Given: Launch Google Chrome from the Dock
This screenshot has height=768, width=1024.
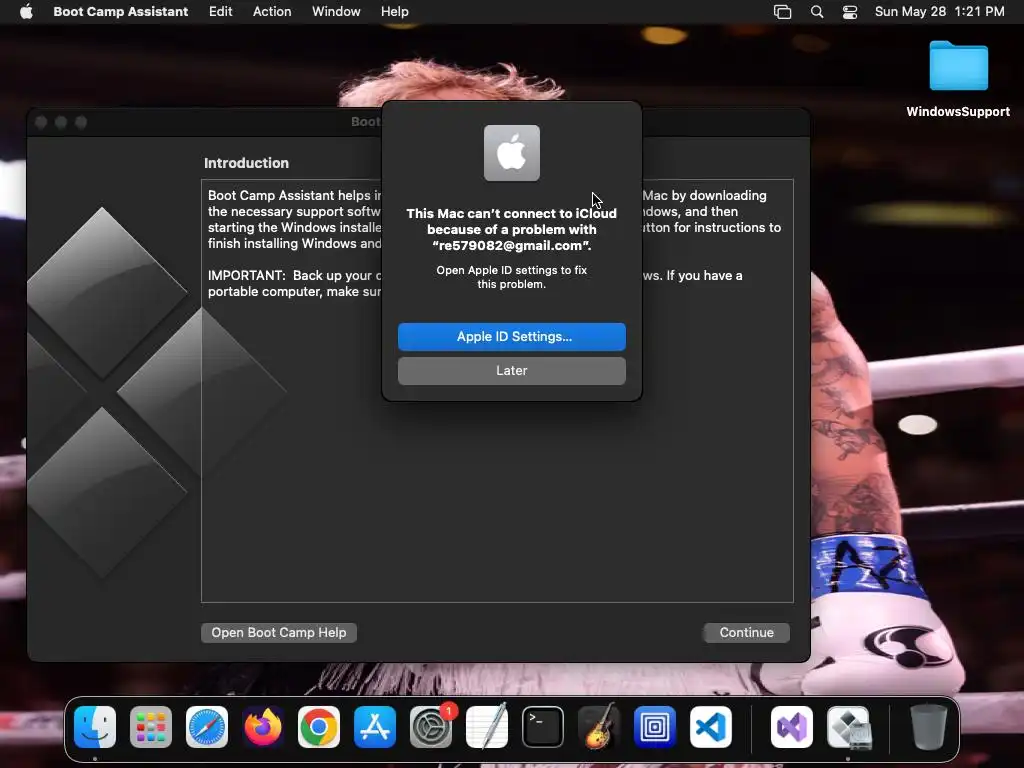Looking at the screenshot, I should pyautogui.click(x=319, y=727).
